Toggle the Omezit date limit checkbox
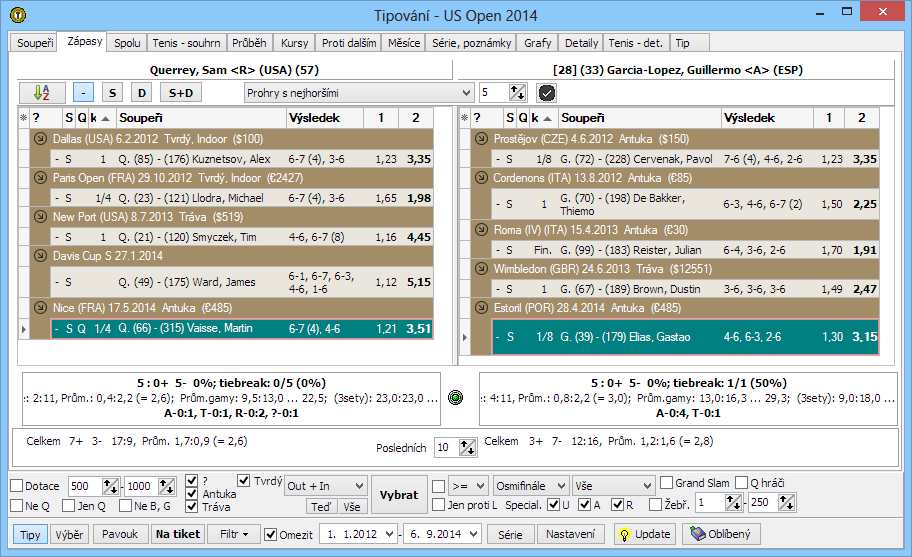This screenshot has width=912, height=557. (x=270, y=535)
